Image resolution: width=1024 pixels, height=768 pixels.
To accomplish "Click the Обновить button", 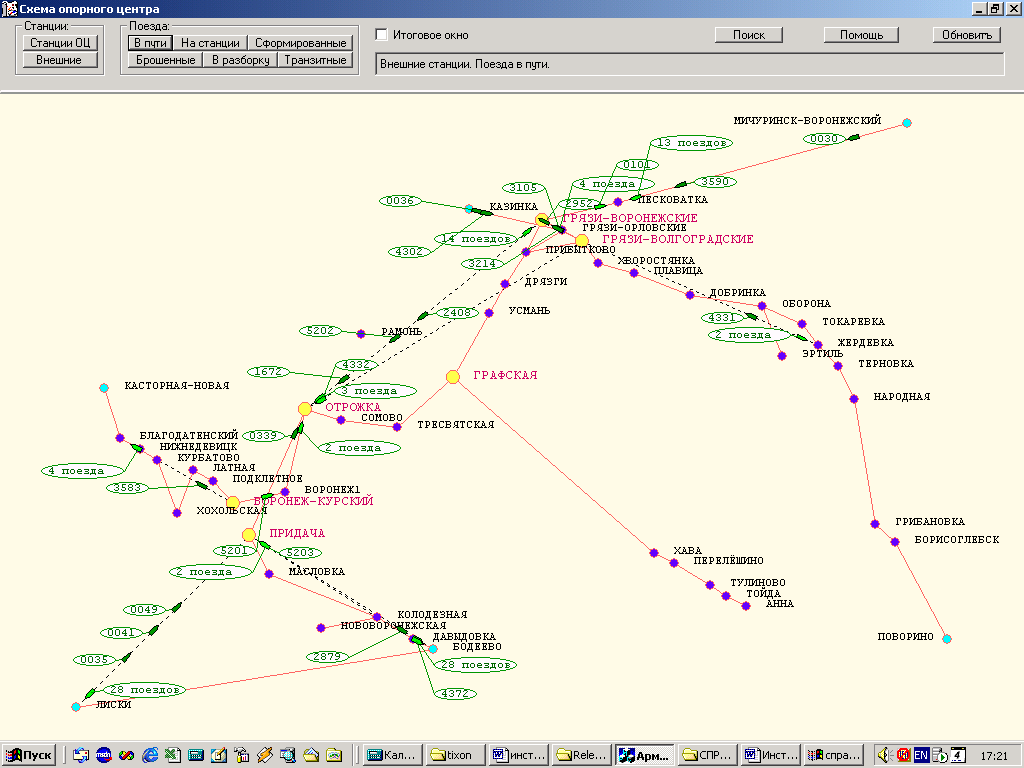I will coord(967,35).
